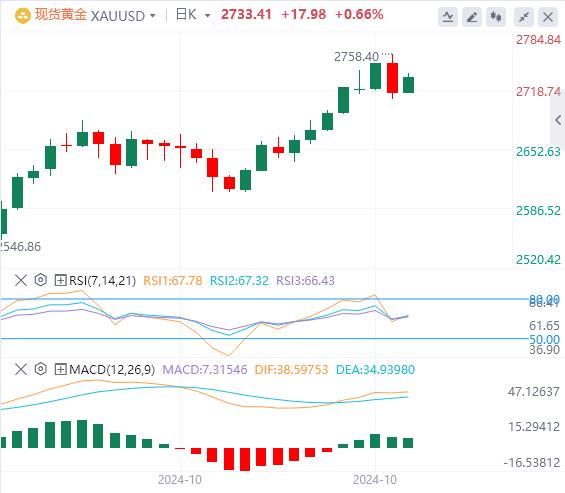Expand the right side panel chevron
Screen dimensions: 565x493
click(558, 120)
